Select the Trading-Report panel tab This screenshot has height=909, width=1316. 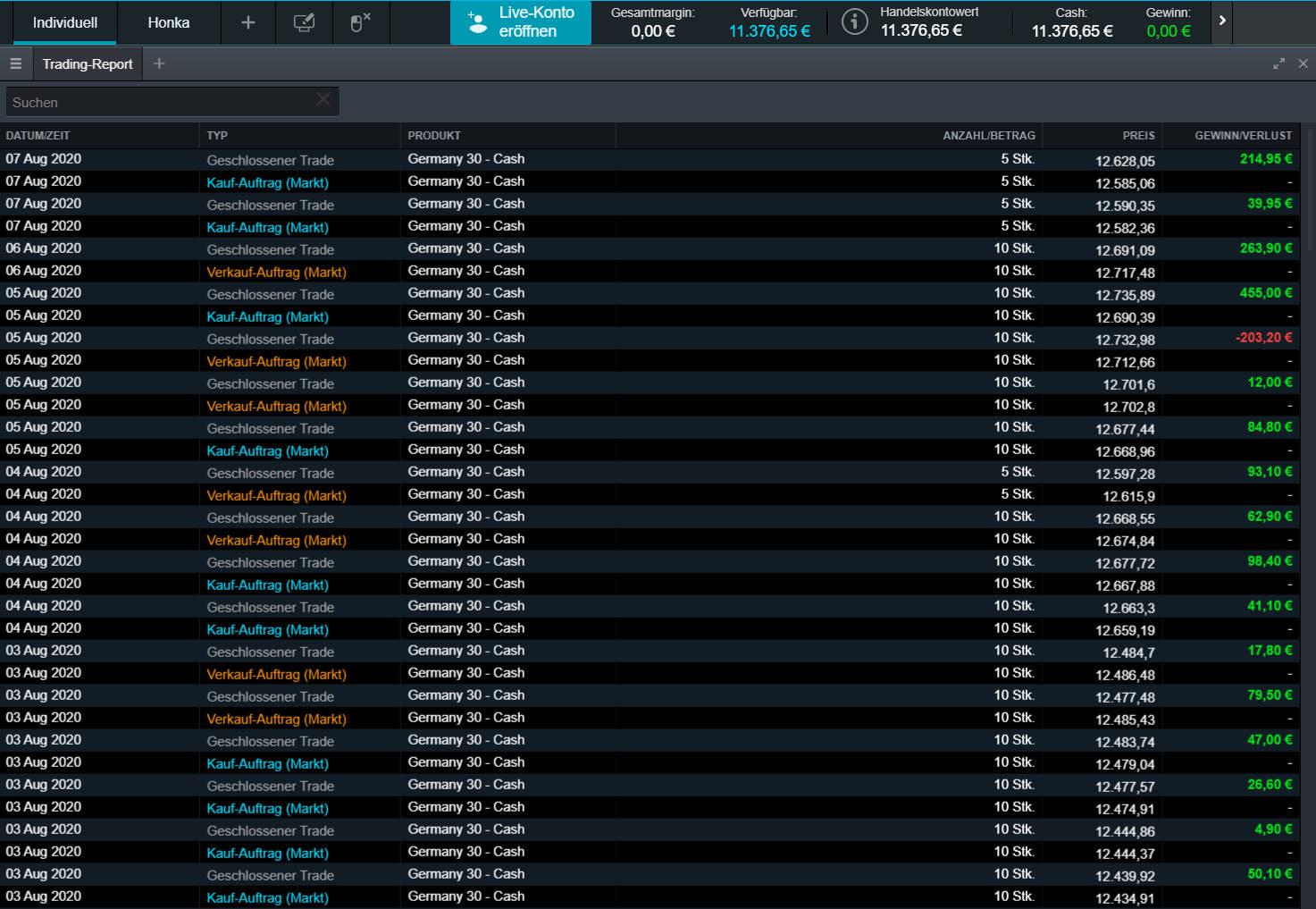[x=88, y=63]
